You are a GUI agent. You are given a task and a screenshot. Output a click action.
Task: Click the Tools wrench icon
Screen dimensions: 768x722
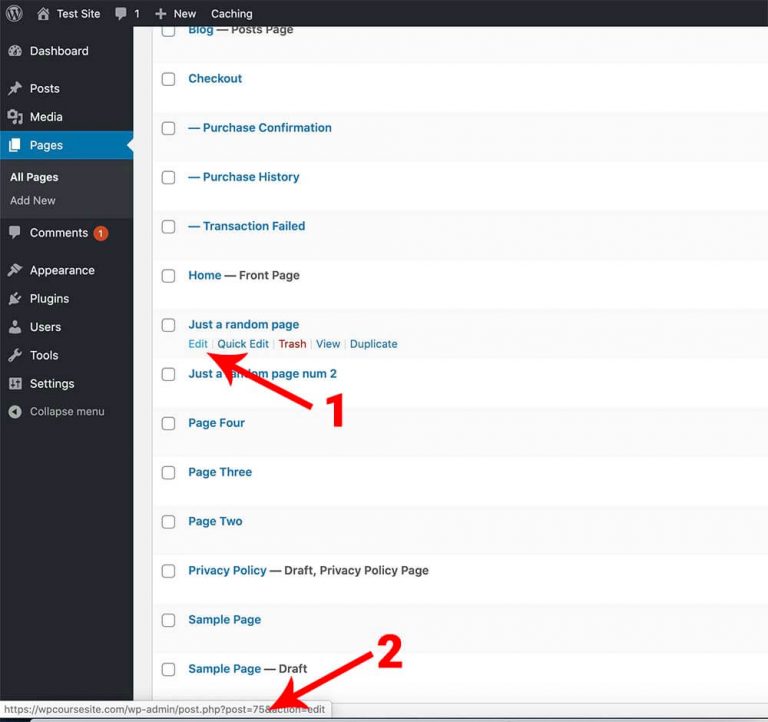[x=15, y=355]
